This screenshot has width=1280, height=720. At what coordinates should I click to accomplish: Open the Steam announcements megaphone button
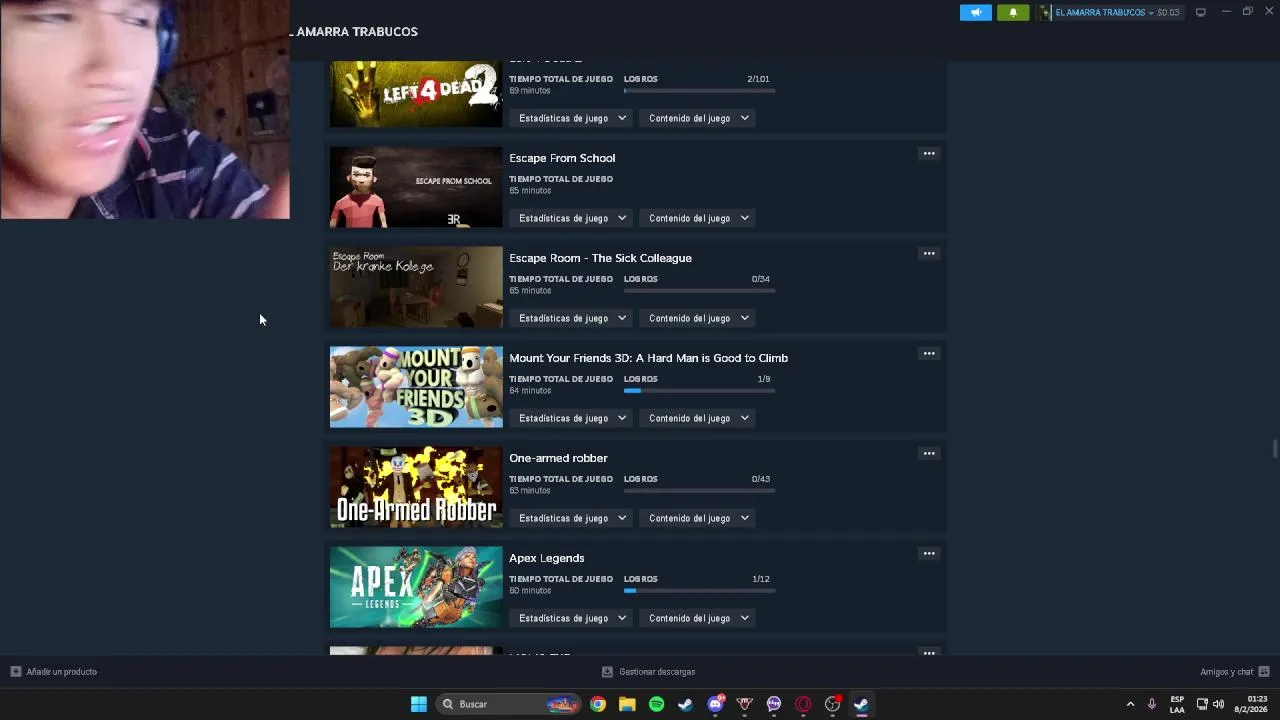(976, 12)
